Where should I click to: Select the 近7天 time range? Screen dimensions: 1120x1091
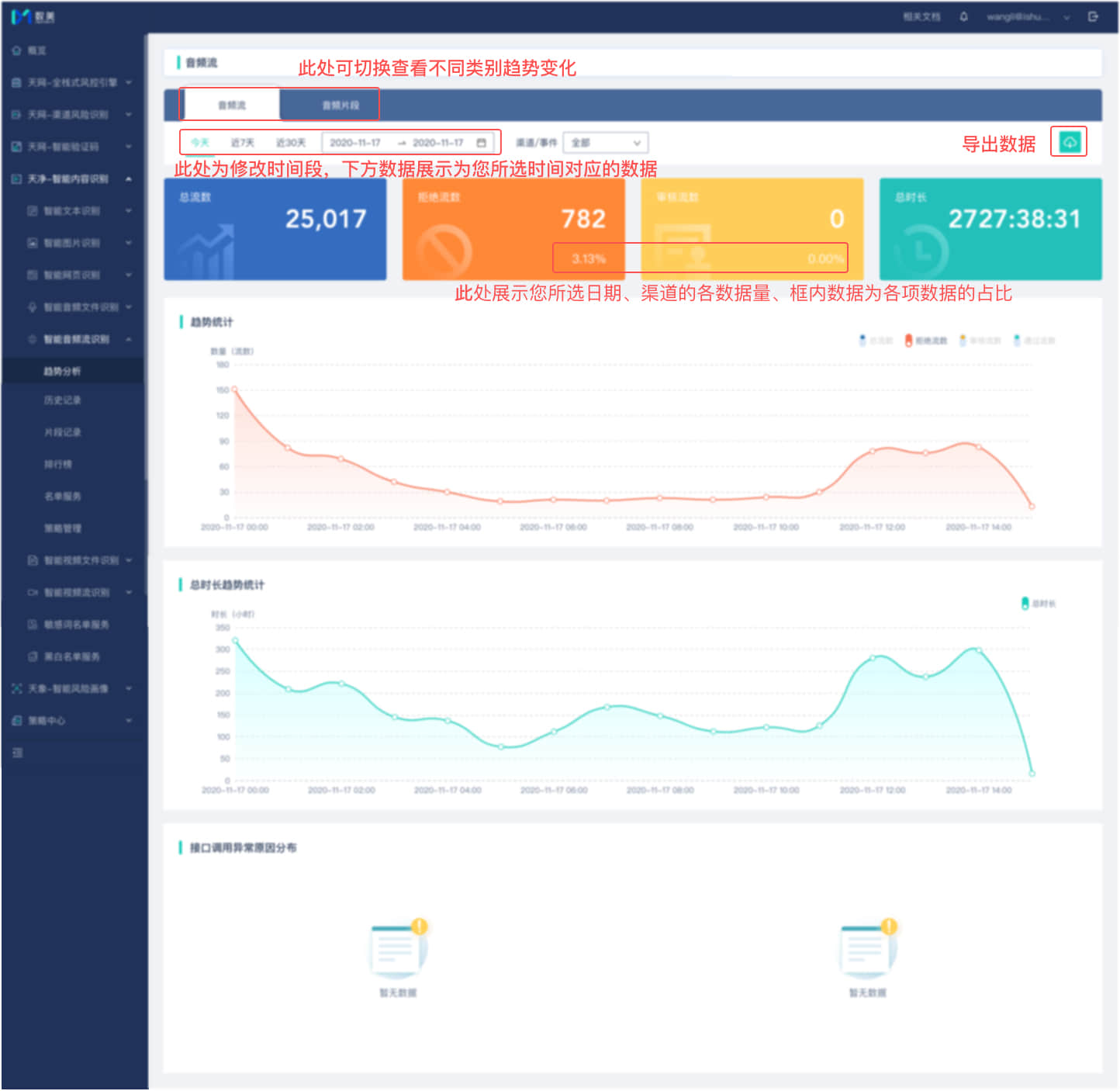(x=242, y=143)
